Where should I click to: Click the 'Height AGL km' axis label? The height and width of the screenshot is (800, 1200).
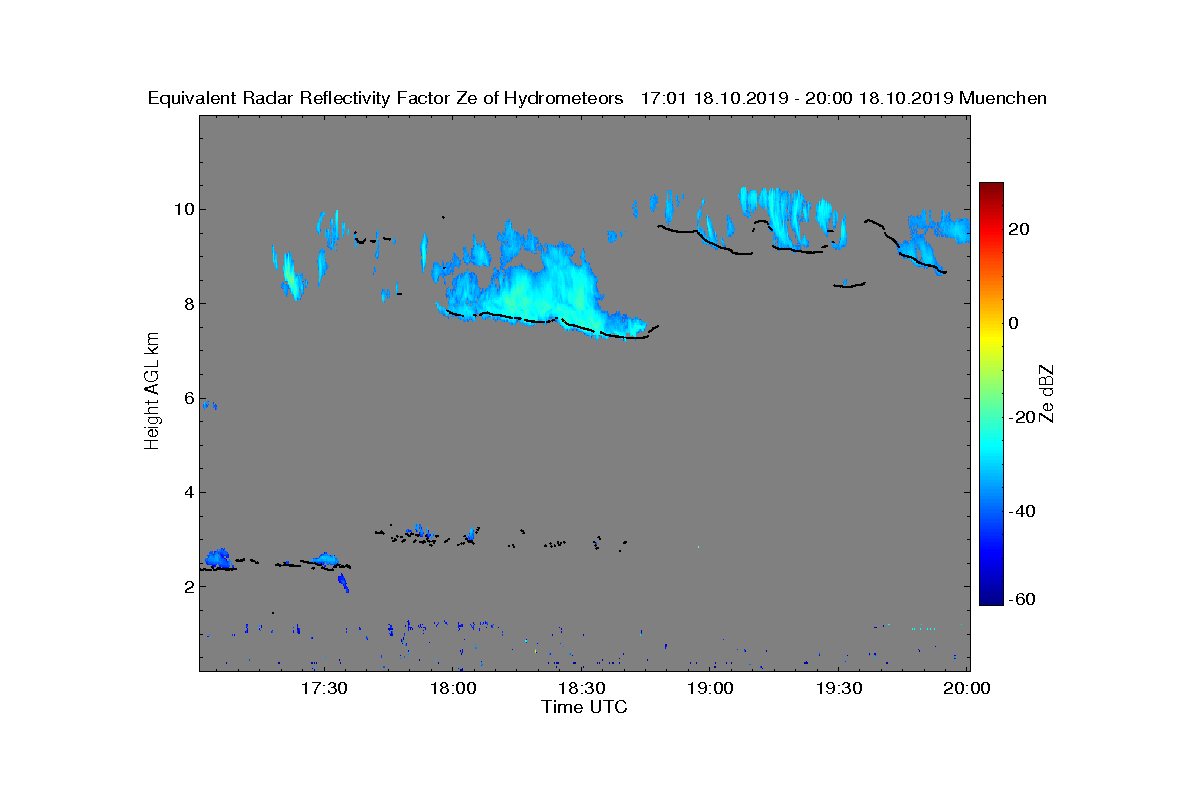(x=153, y=392)
